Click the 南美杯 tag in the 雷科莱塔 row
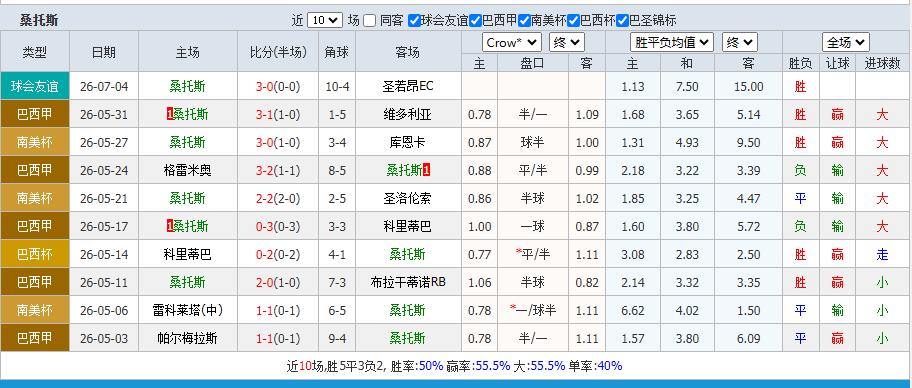 [x=35, y=310]
